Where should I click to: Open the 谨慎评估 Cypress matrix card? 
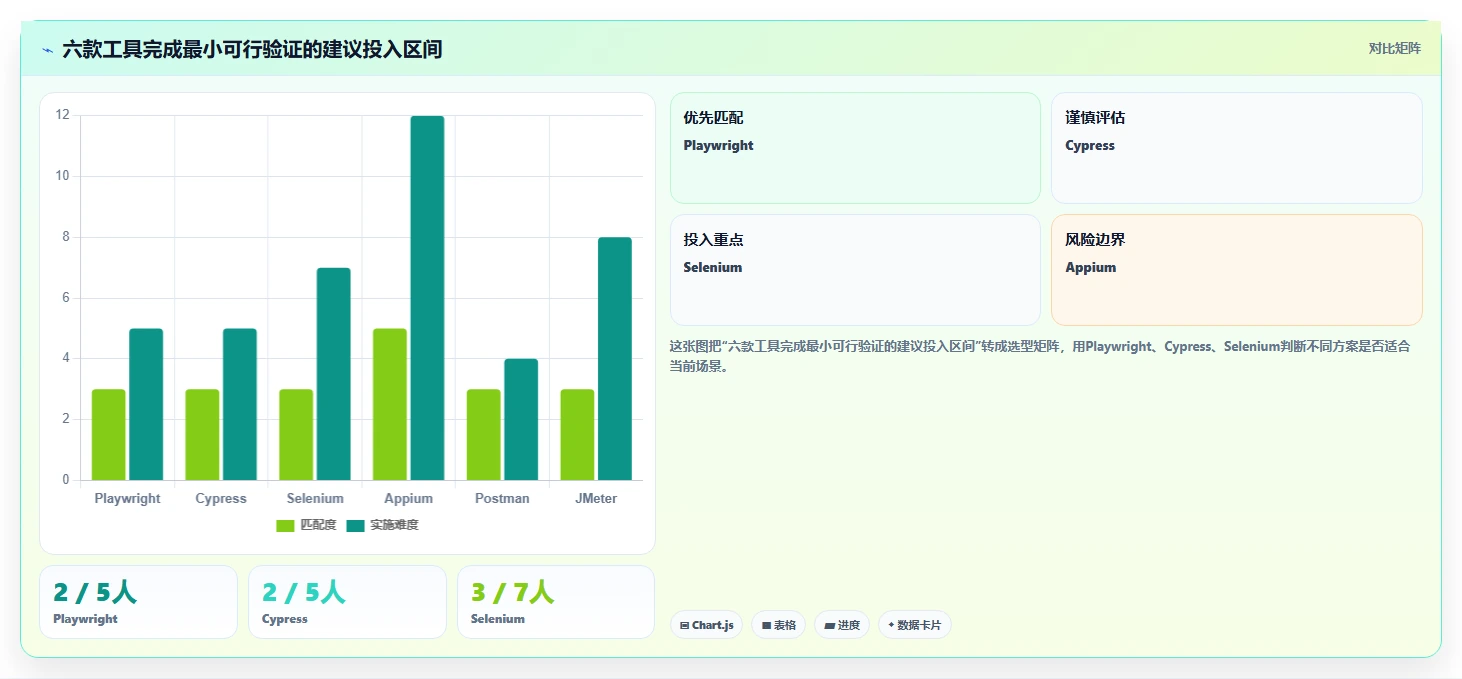click(1237, 148)
